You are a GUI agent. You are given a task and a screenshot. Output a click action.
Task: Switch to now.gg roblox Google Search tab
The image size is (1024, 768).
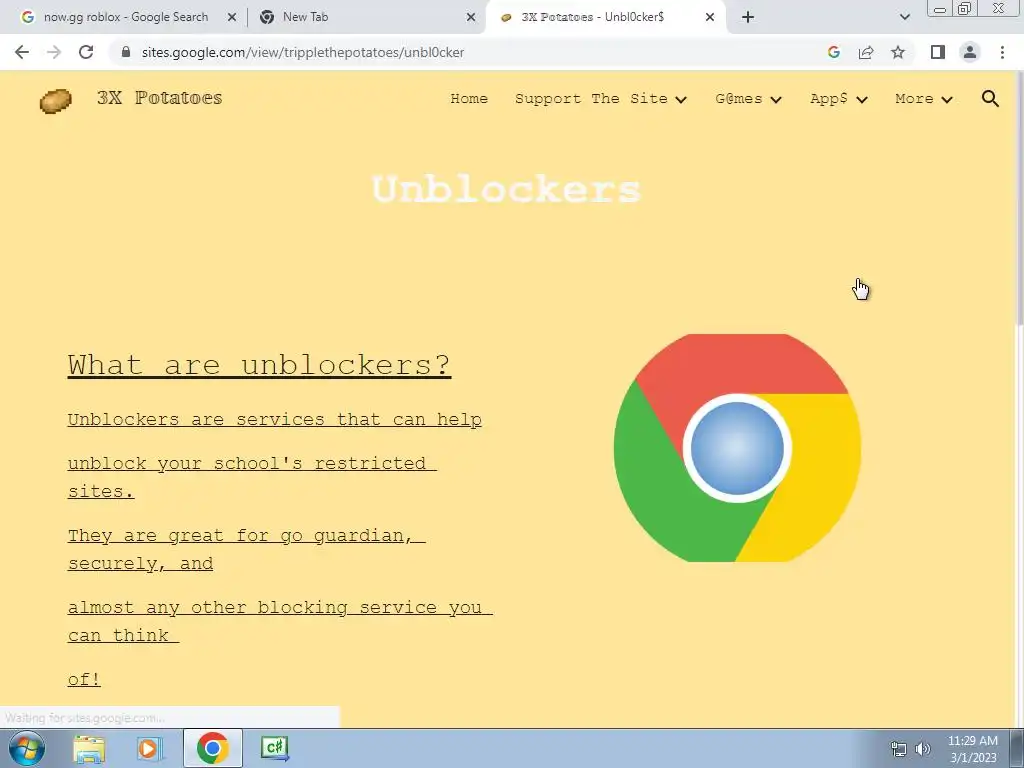pyautogui.click(x=125, y=17)
